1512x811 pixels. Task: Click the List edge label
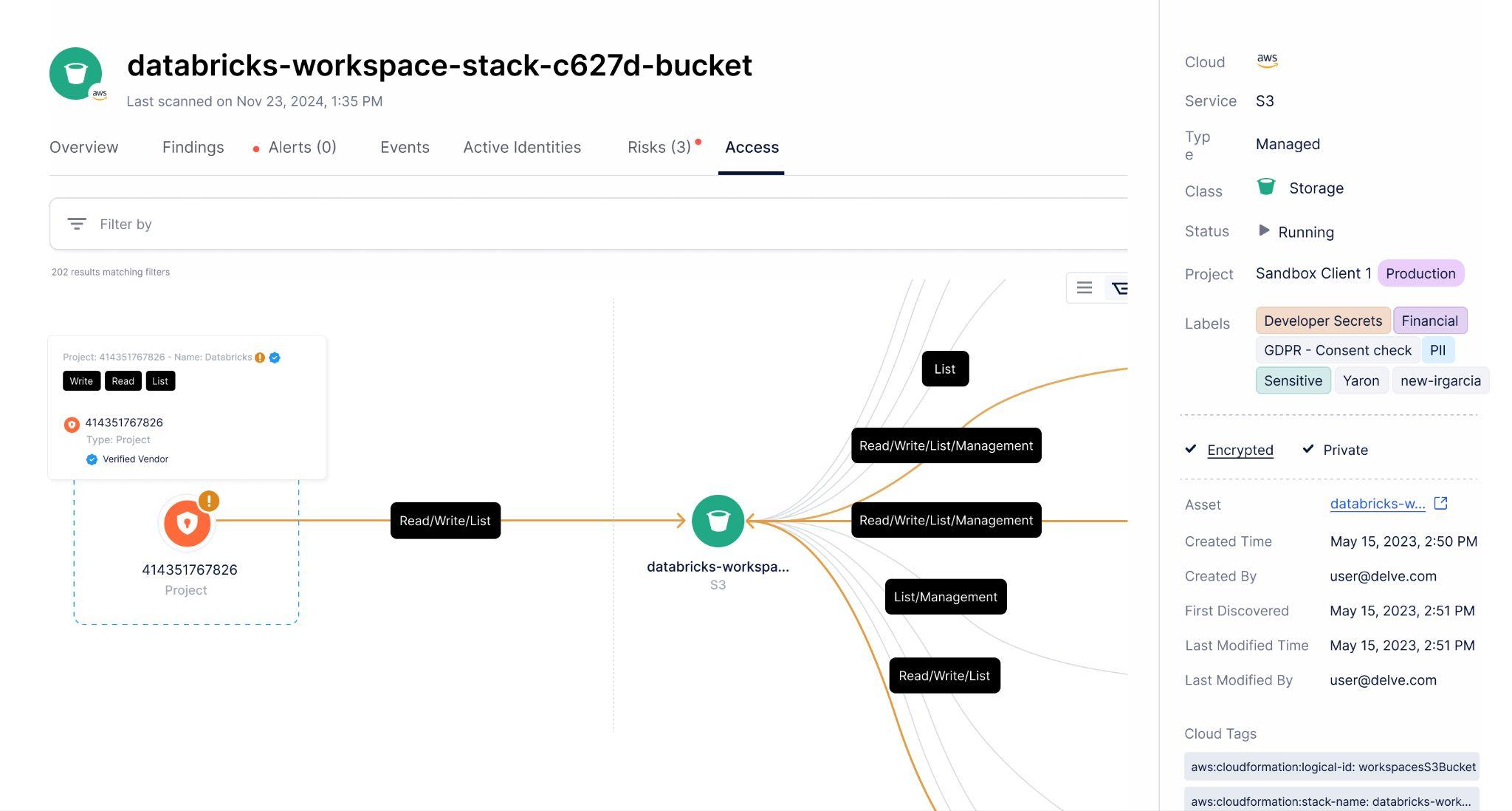tap(945, 369)
